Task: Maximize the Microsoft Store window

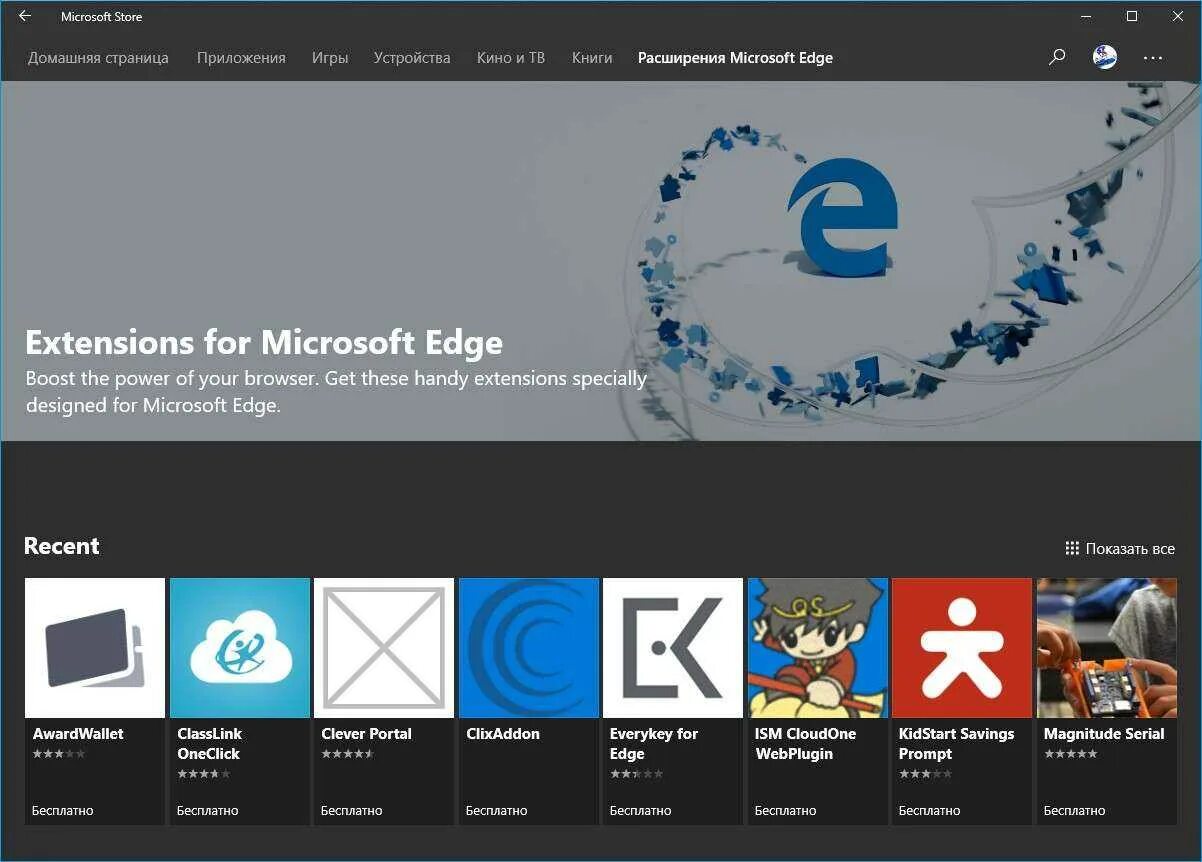Action: [1132, 16]
